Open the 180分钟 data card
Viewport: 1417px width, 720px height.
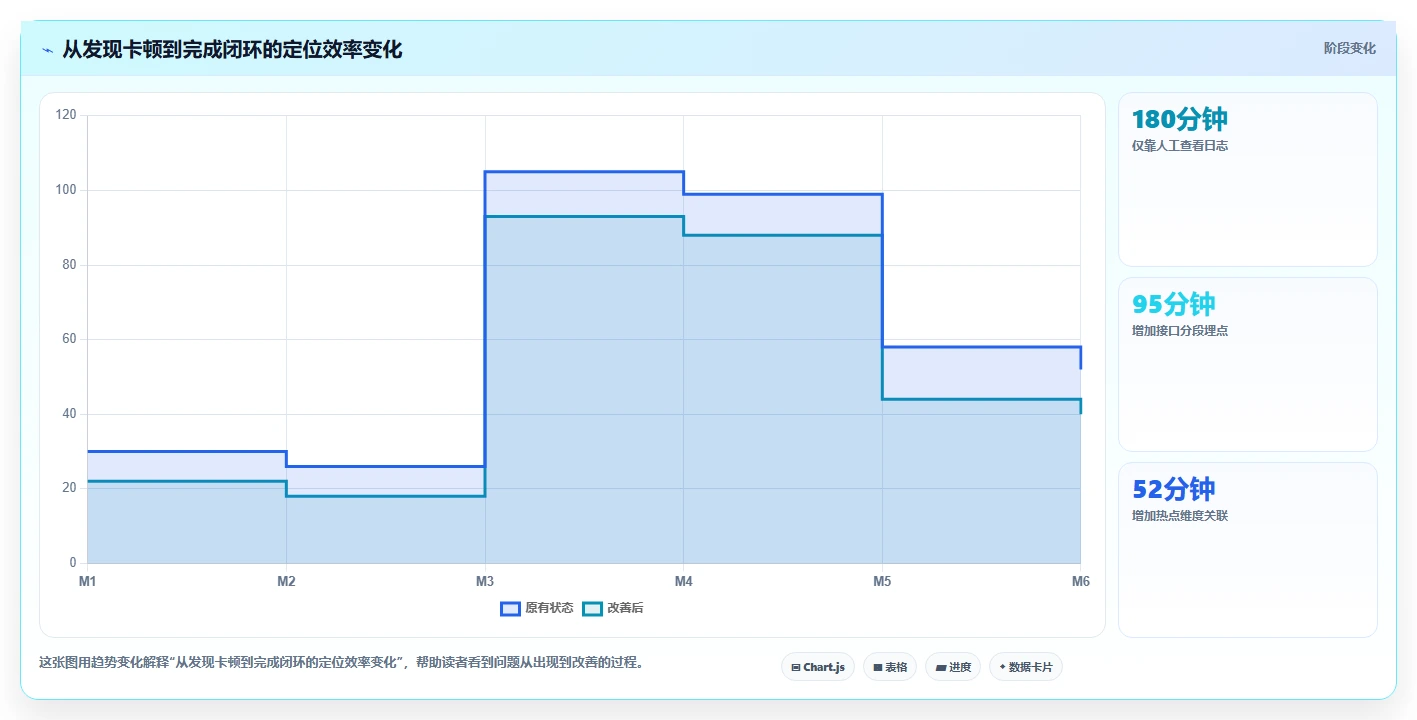pyautogui.click(x=1247, y=180)
